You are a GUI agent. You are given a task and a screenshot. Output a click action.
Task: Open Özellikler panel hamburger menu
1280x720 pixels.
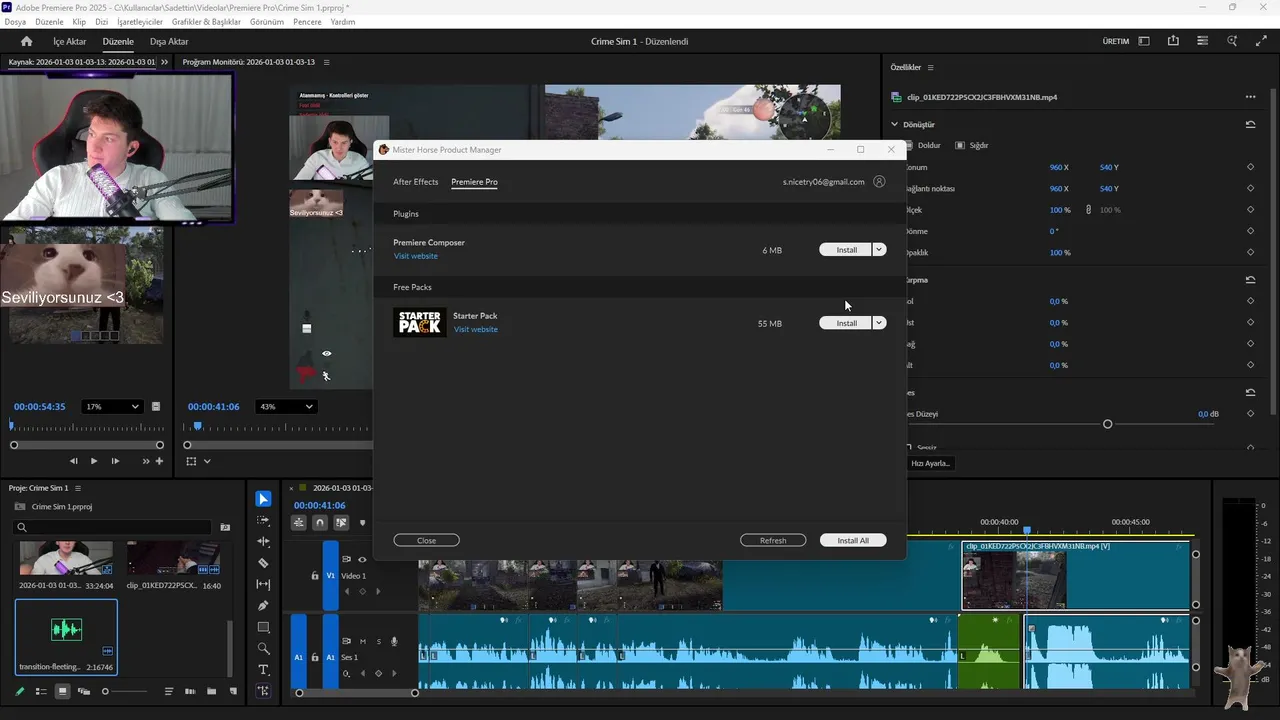click(x=930, y=67)
